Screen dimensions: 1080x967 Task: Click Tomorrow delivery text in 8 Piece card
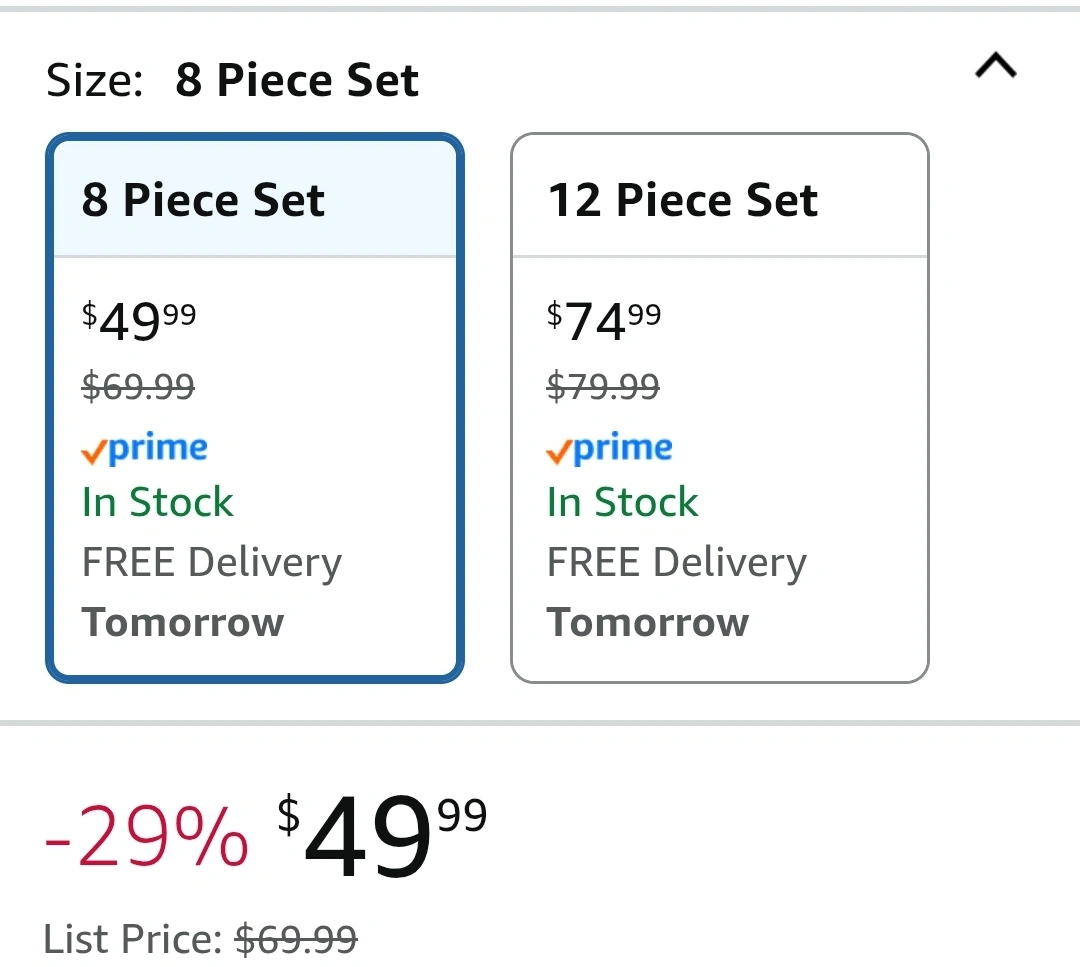pyautogui.click(x=183, y=623)
